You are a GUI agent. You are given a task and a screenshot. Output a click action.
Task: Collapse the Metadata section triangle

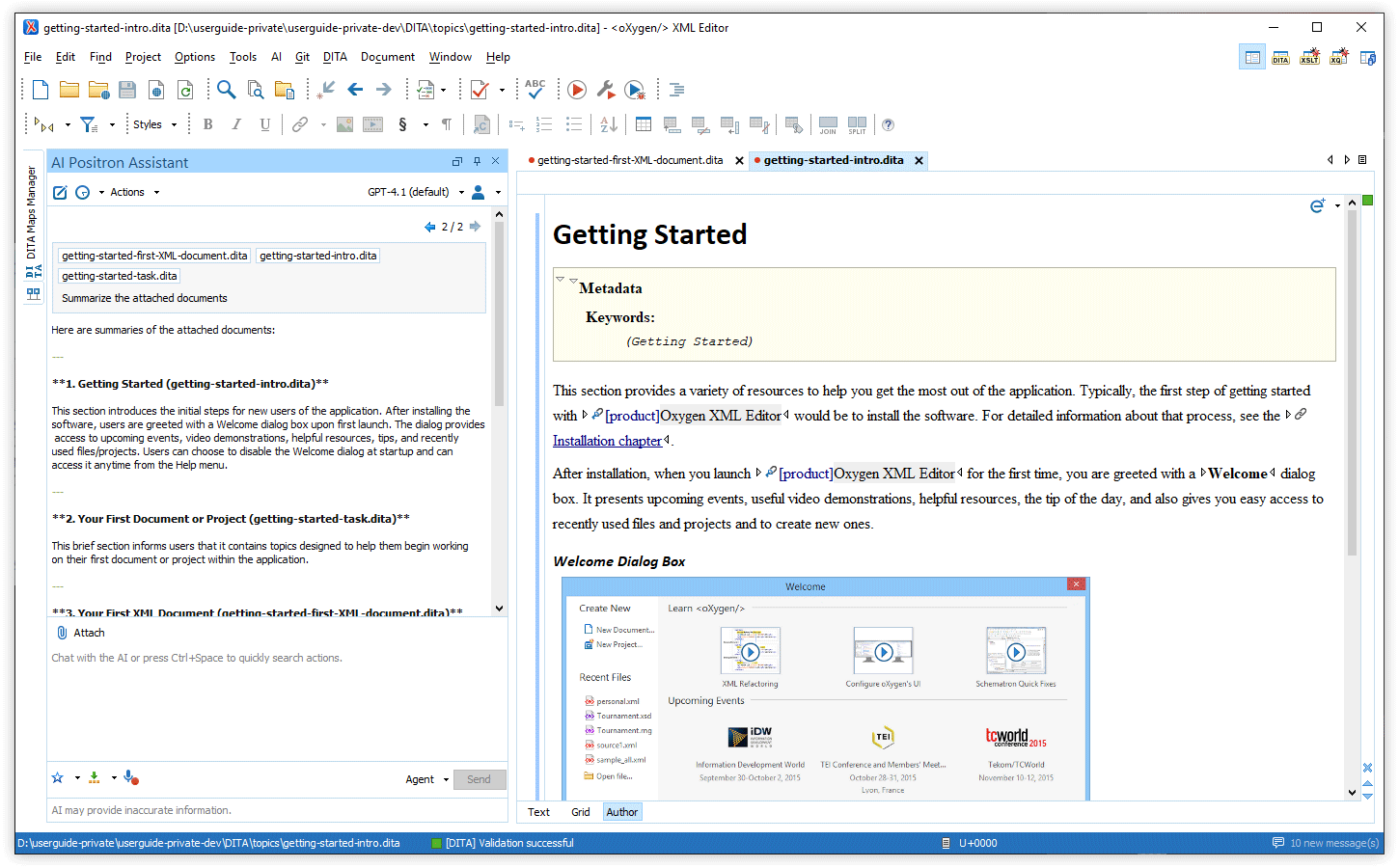(x=560, y=279)
